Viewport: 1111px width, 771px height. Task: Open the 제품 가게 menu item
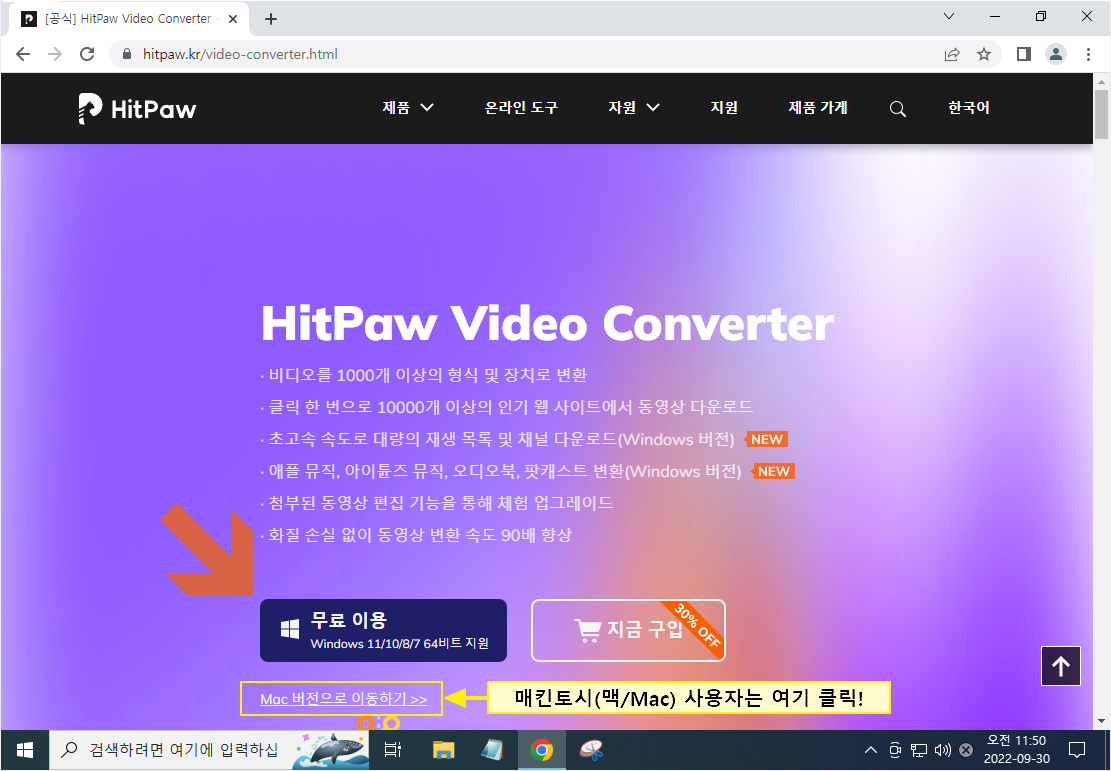coord(818,108)
